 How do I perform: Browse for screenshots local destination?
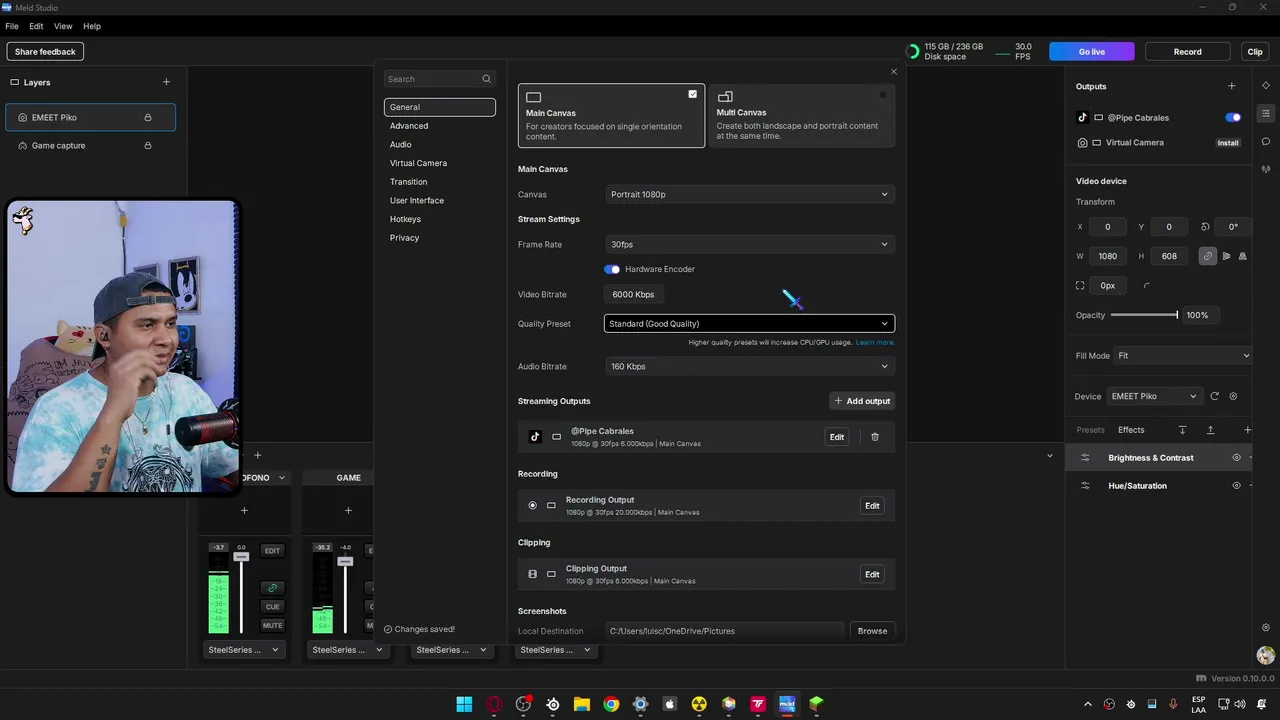872,631
